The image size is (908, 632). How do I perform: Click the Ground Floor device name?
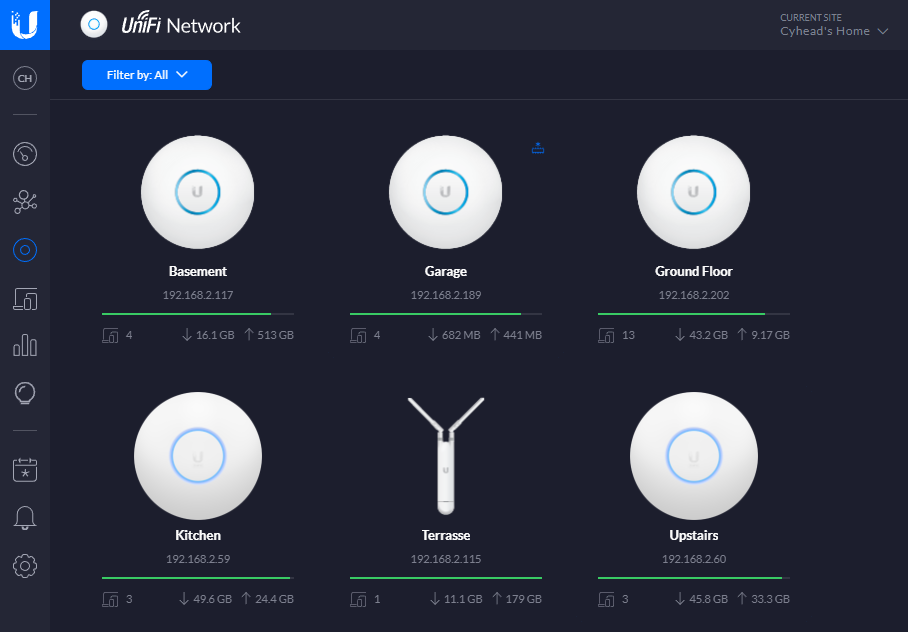[694, 271]
